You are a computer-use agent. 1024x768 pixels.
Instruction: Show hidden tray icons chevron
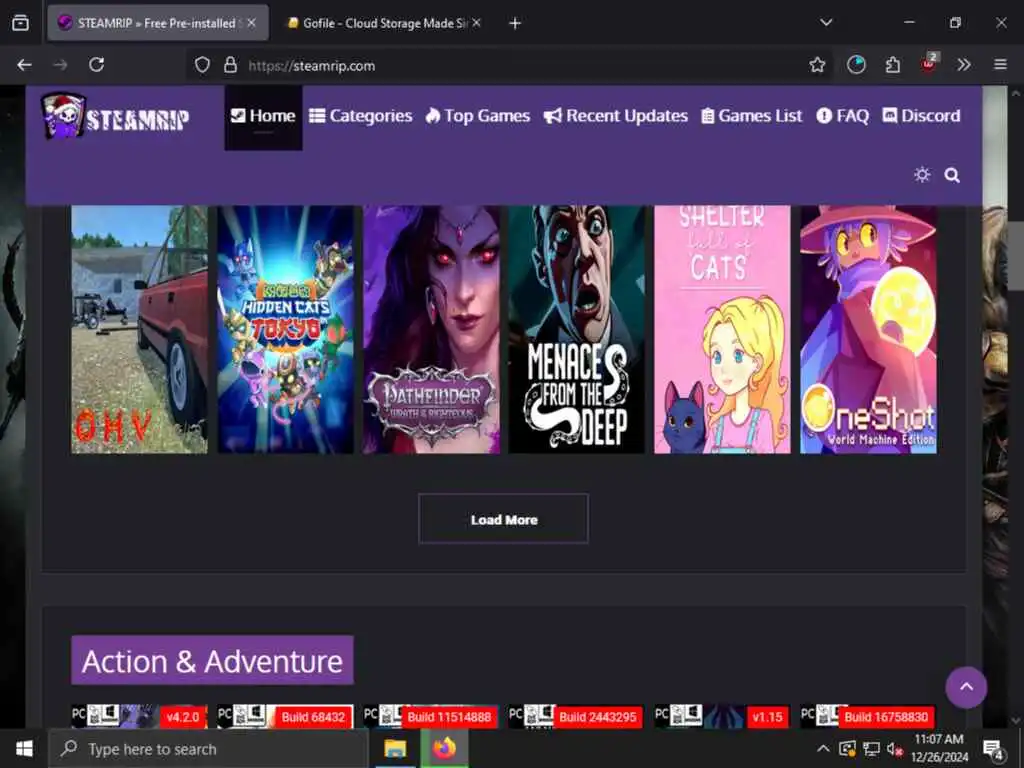[823, 748]
